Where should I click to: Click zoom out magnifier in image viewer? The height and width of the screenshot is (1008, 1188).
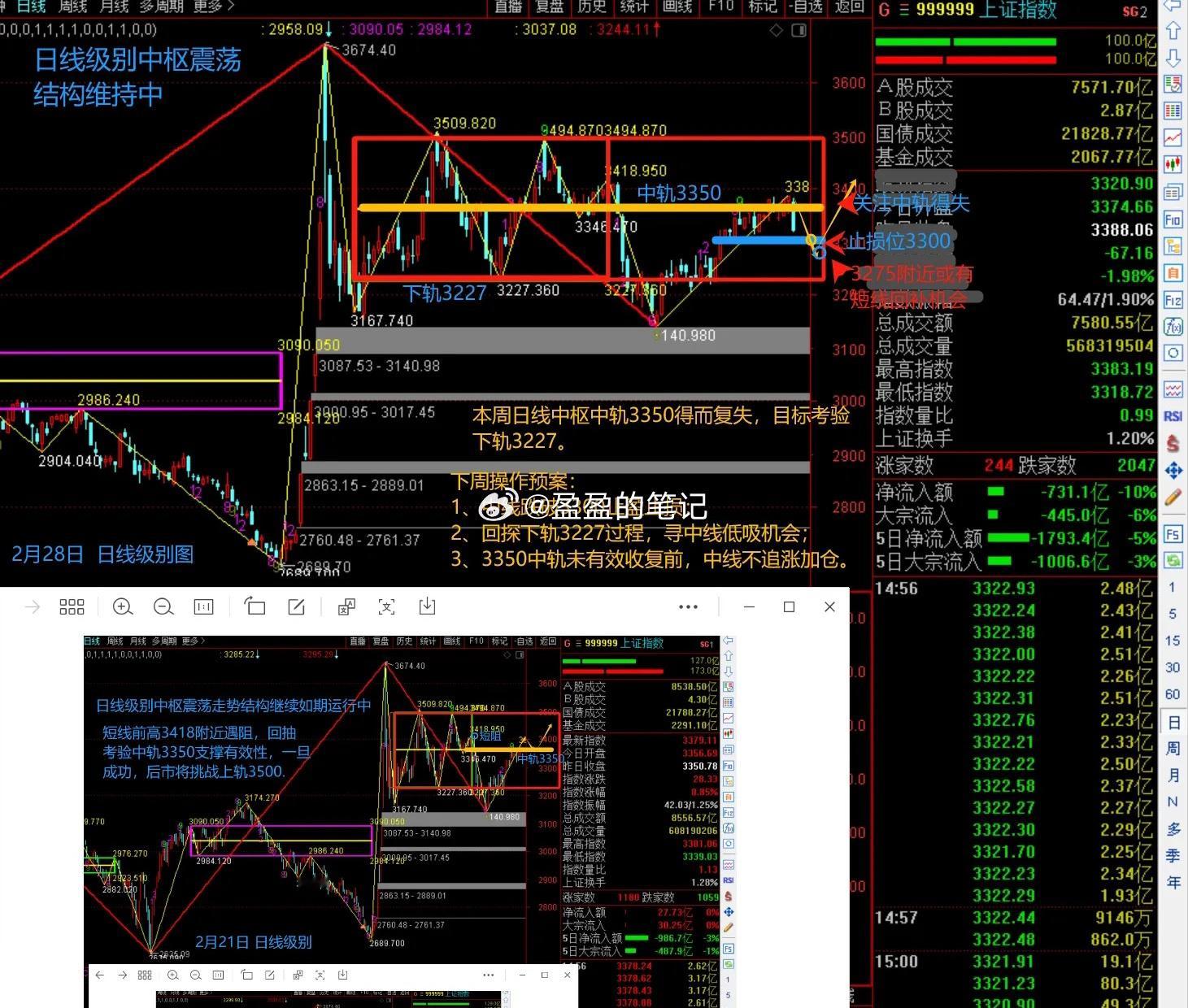pos(163,606)
